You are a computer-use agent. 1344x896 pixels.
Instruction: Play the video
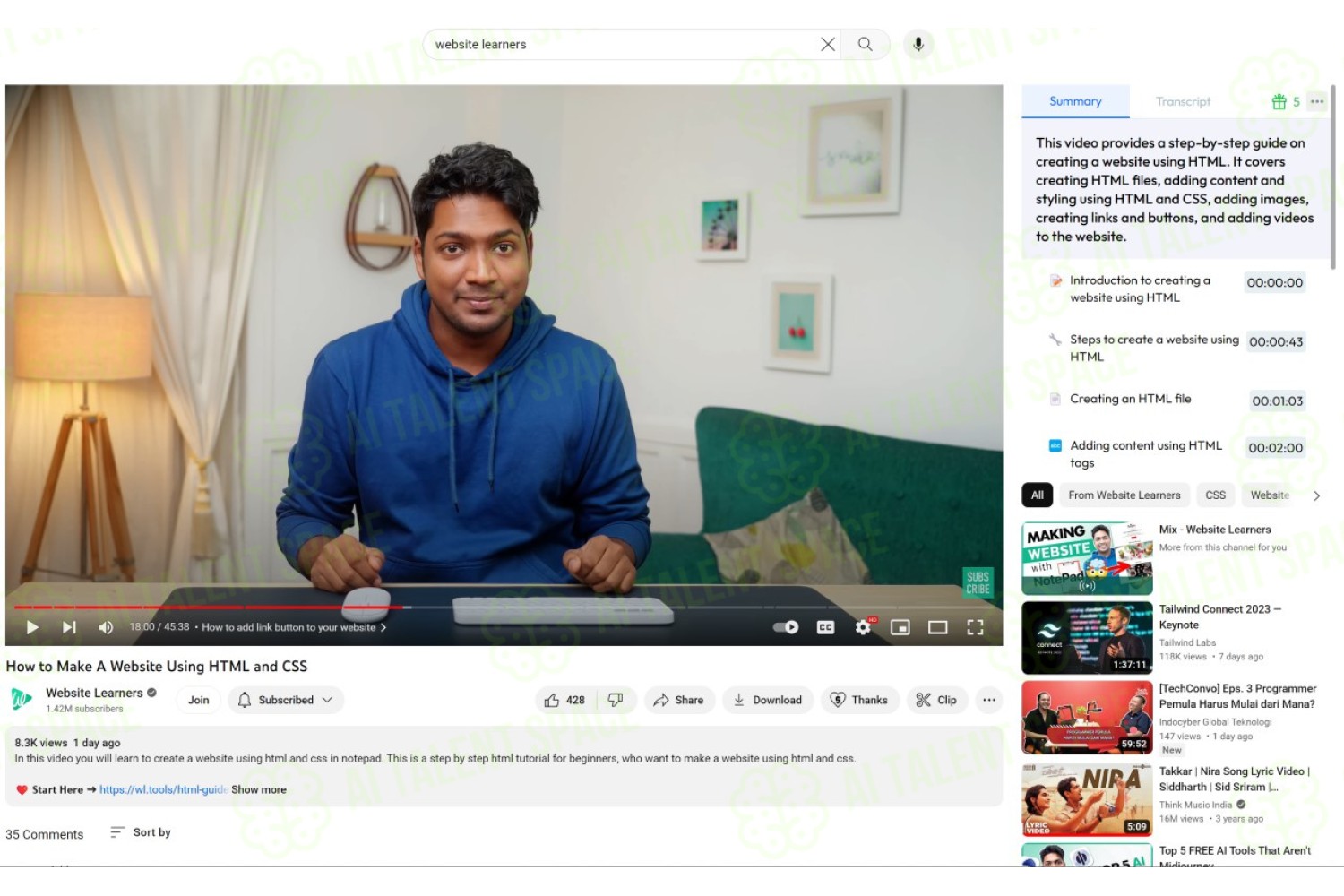click(32, 627)
